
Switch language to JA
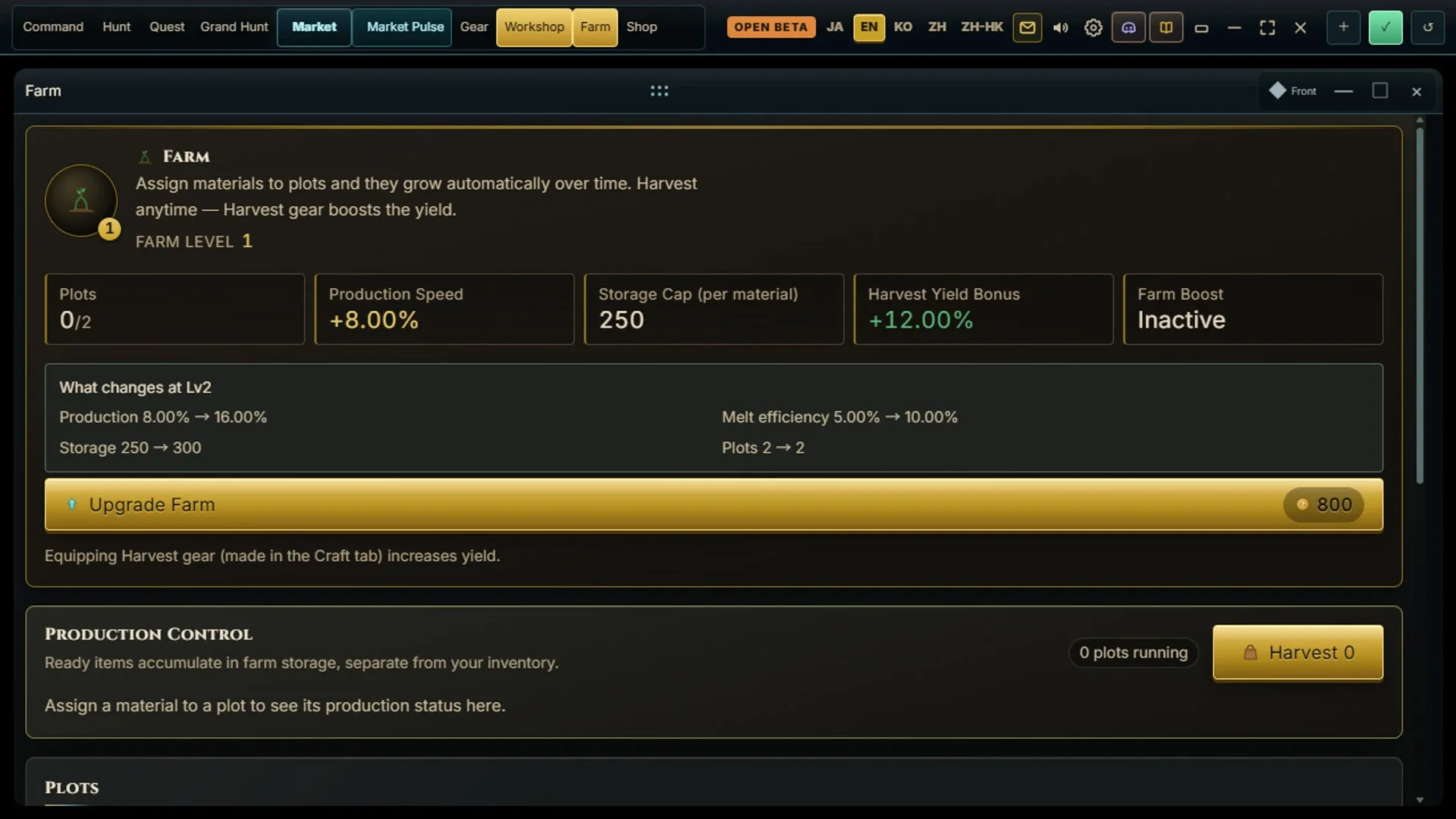[834, 27]
